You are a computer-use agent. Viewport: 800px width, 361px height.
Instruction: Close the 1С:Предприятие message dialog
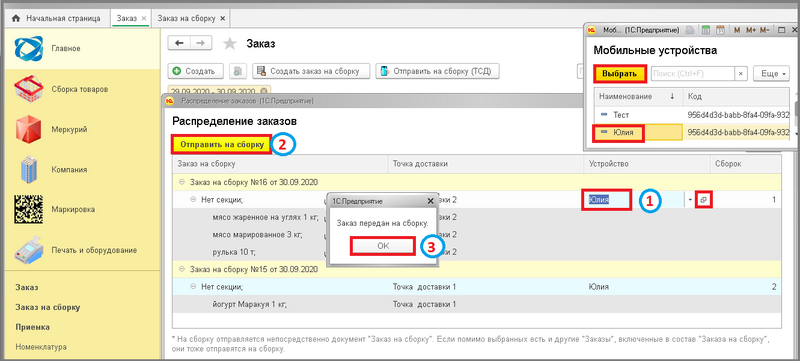pyautogui.click(x=430, y=201)
